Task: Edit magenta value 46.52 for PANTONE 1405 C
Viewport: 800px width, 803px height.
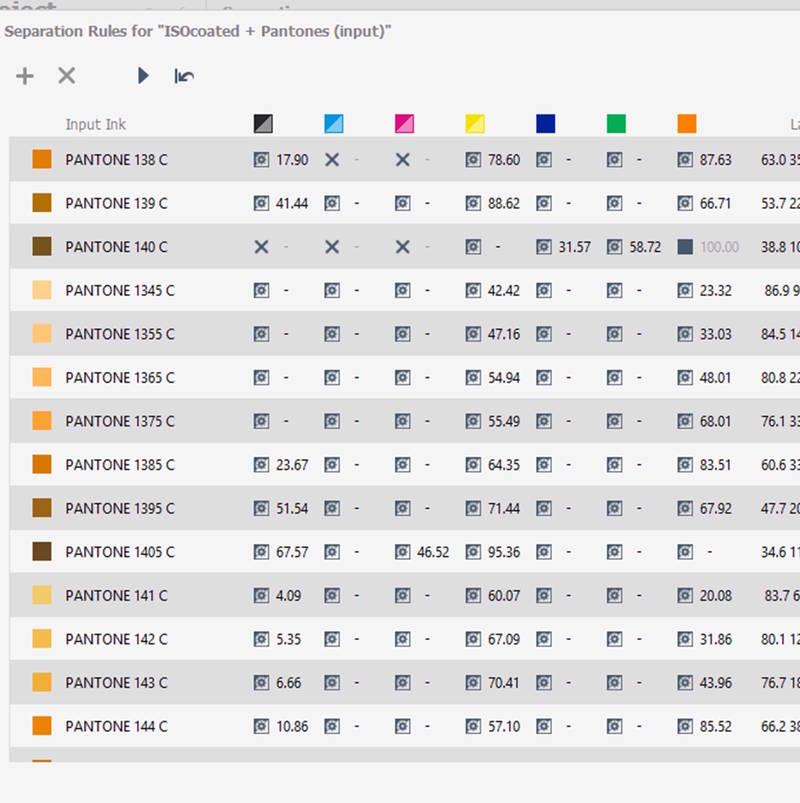Action: pos(433,552)
